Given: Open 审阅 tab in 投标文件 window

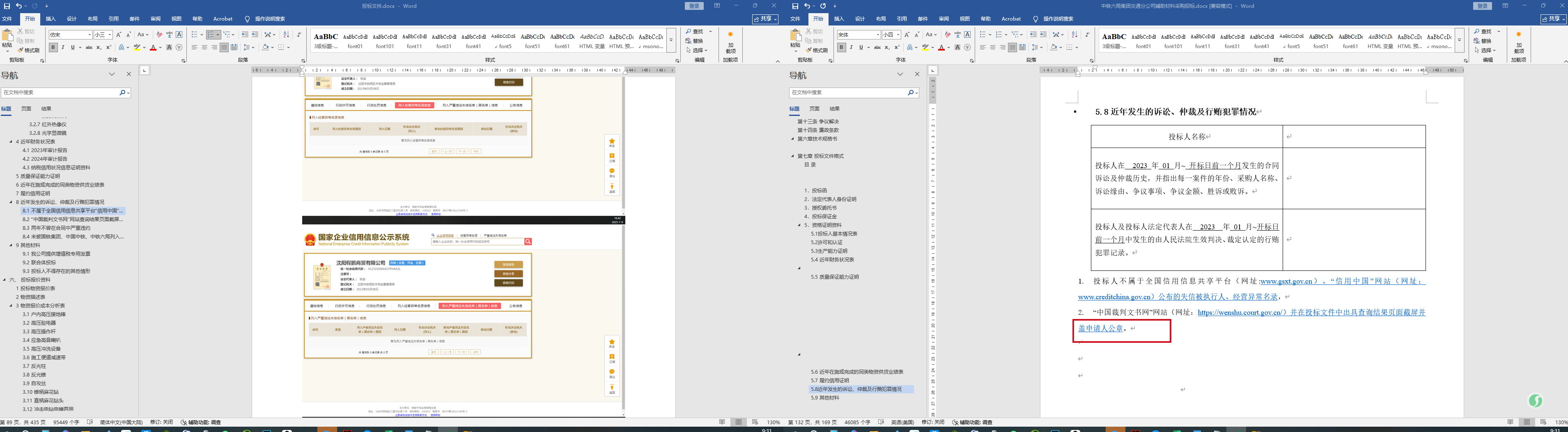Looking at the screenshot, I should [x=155, y=19].
